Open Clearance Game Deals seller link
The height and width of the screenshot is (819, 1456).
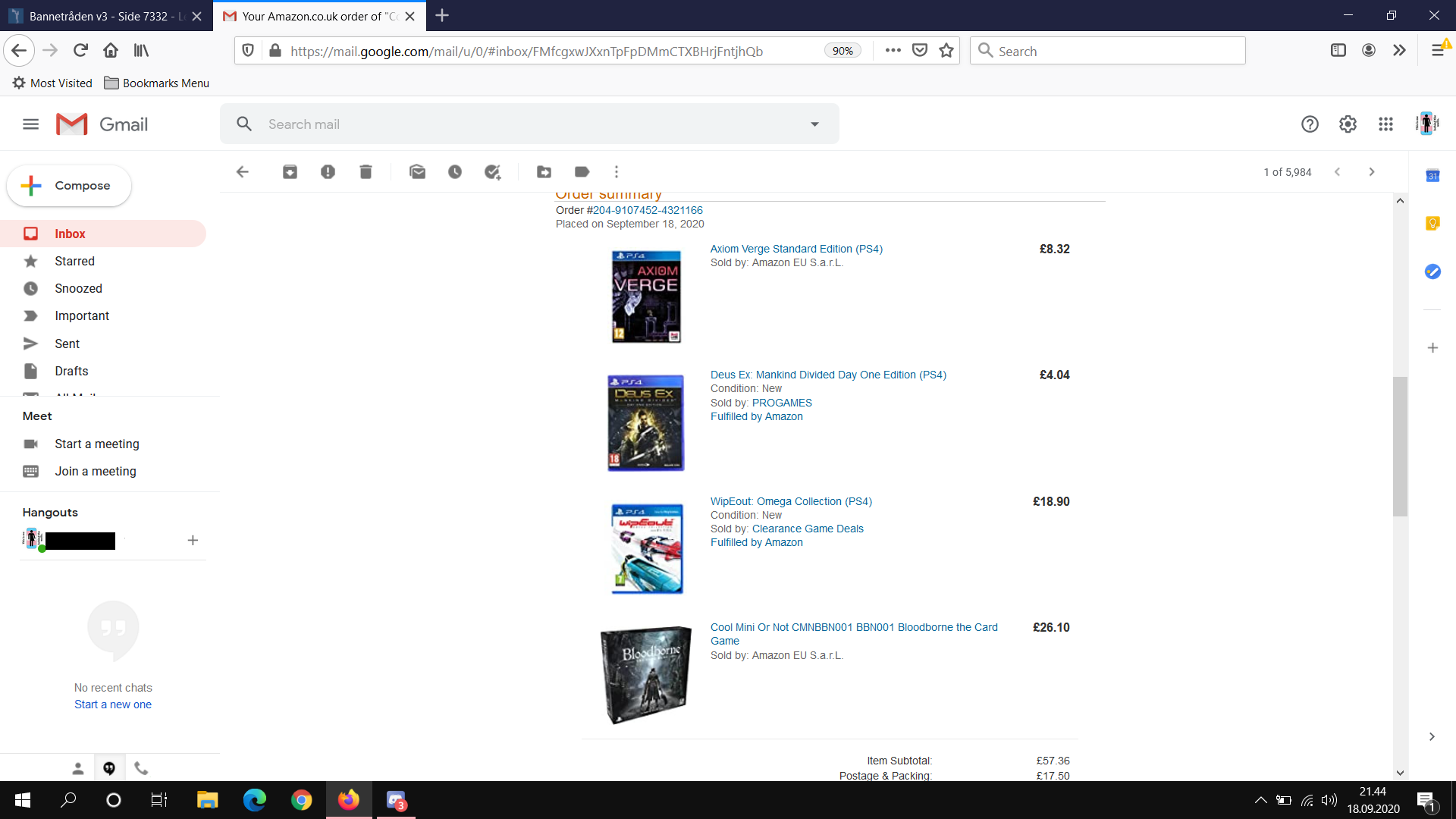point(808,529)
